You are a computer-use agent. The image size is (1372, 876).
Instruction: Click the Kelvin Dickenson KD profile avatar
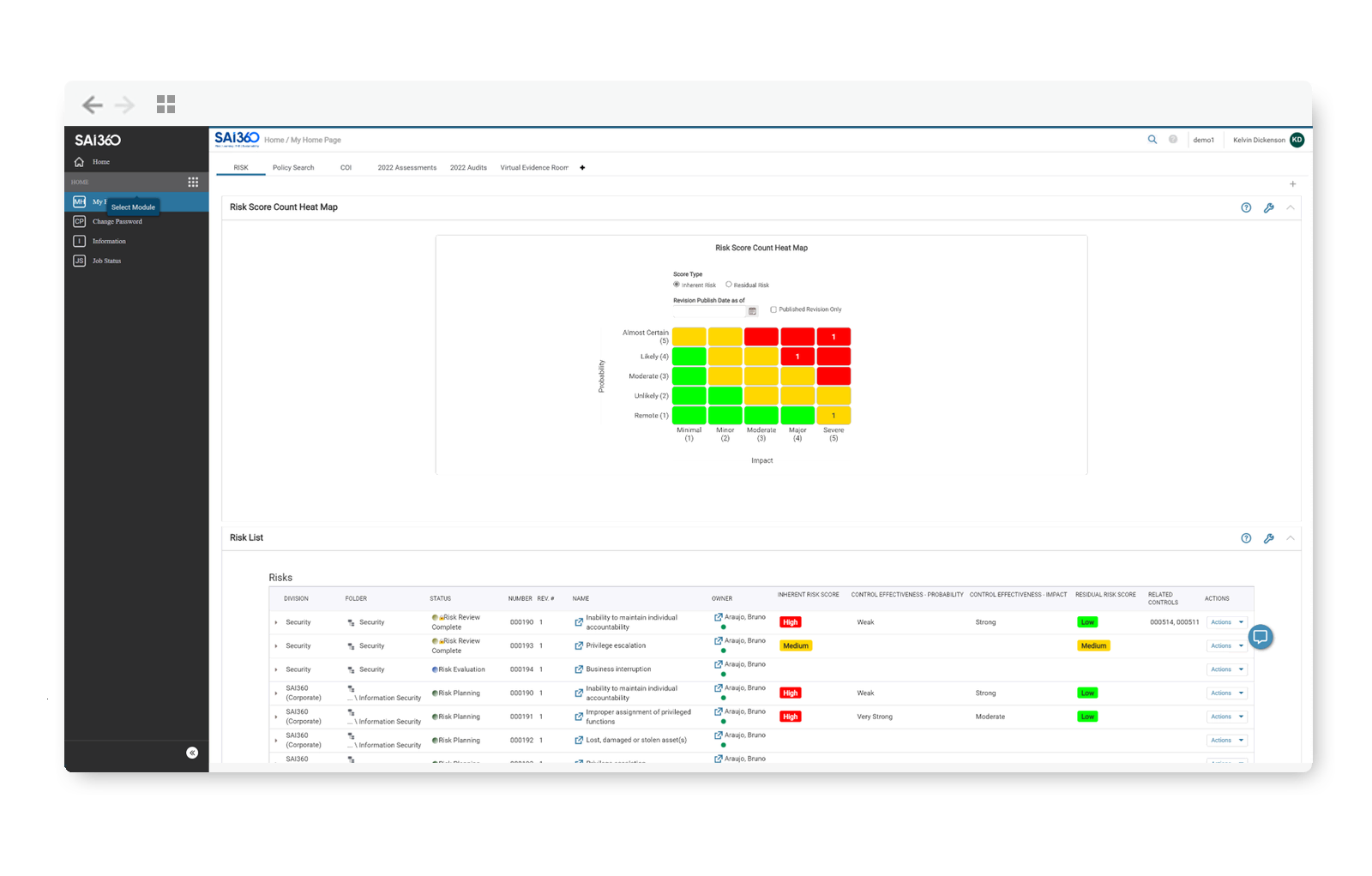coord(1297,139)
